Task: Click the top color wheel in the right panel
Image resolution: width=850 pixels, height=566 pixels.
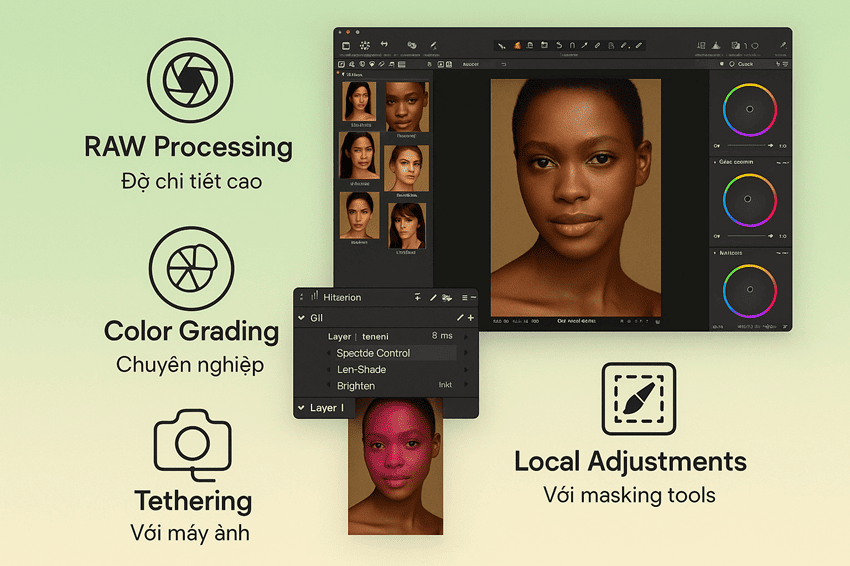Action: pos(750,110)
